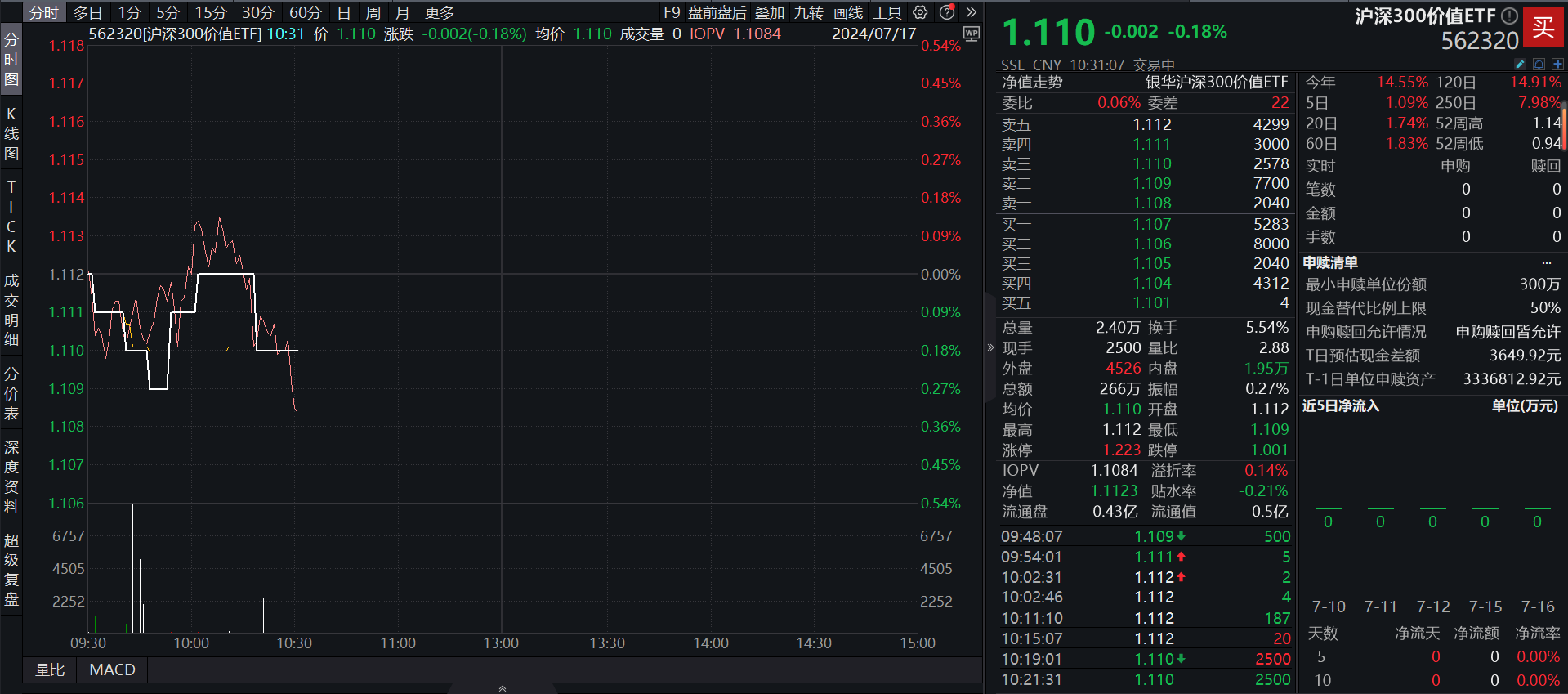The image size is (1568, 694).
Task: Collapse side panel with divider arrow
Action: click(990, 347)
